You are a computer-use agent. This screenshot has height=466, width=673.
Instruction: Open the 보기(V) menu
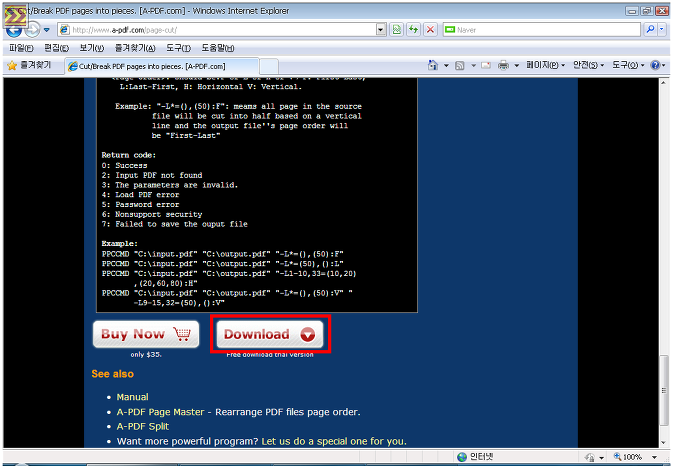tap(91, 48)
